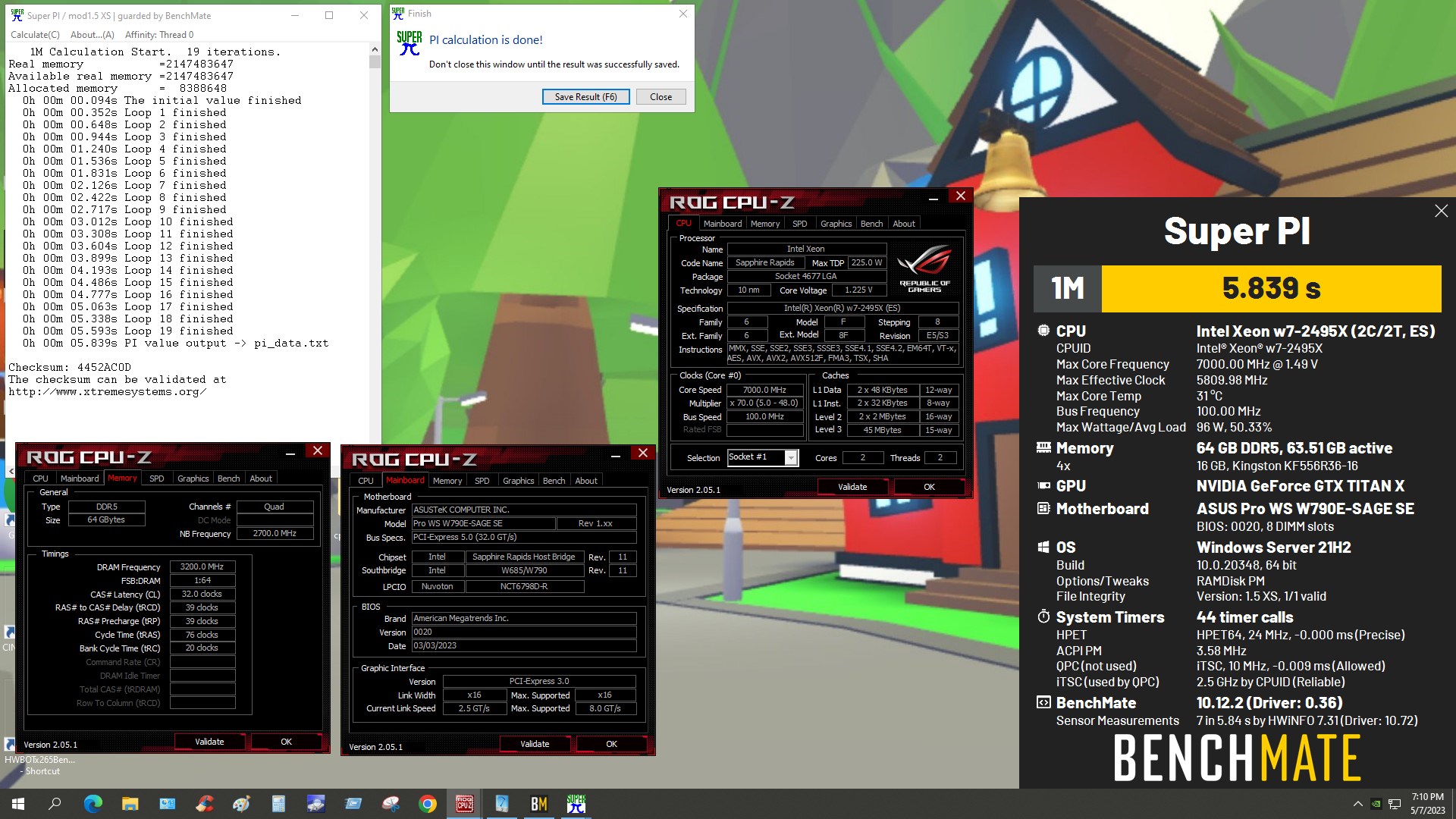The height and width of the screenshot is (819, 1456).
Task: Click System Timers clock icon in BenchMate
Action: tap(1043, 617)
